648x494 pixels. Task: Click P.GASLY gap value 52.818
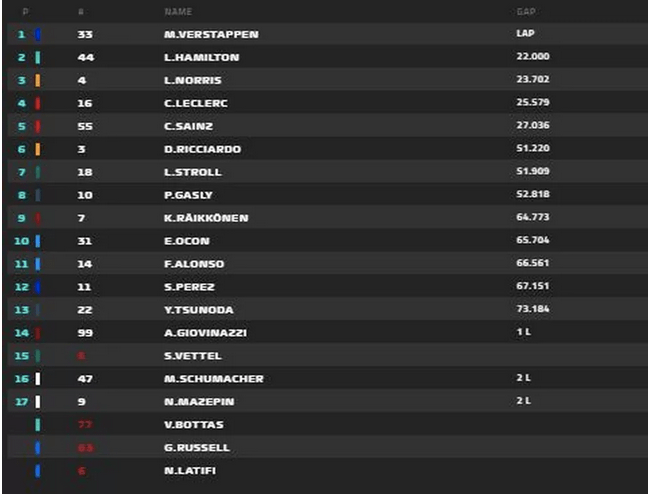click(x=533, y=195)
